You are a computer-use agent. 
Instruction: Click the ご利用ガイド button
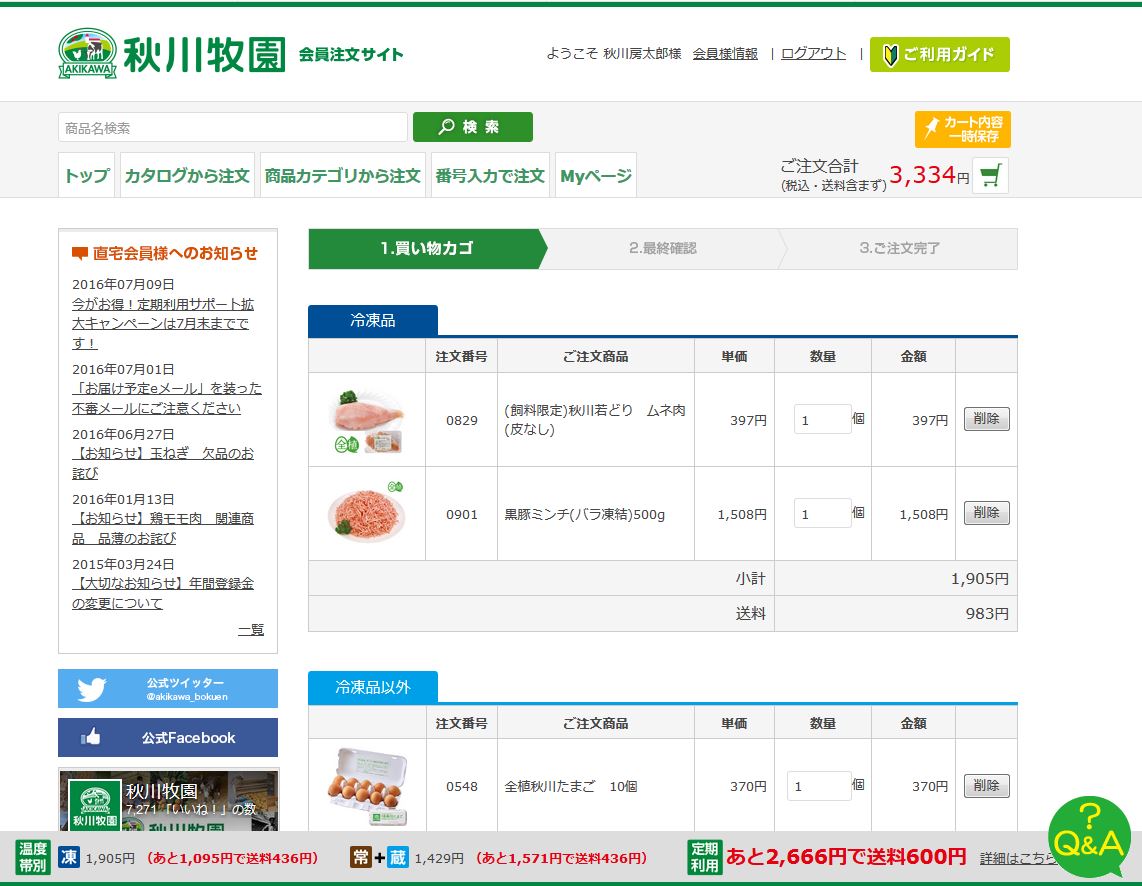click(940, 55)
